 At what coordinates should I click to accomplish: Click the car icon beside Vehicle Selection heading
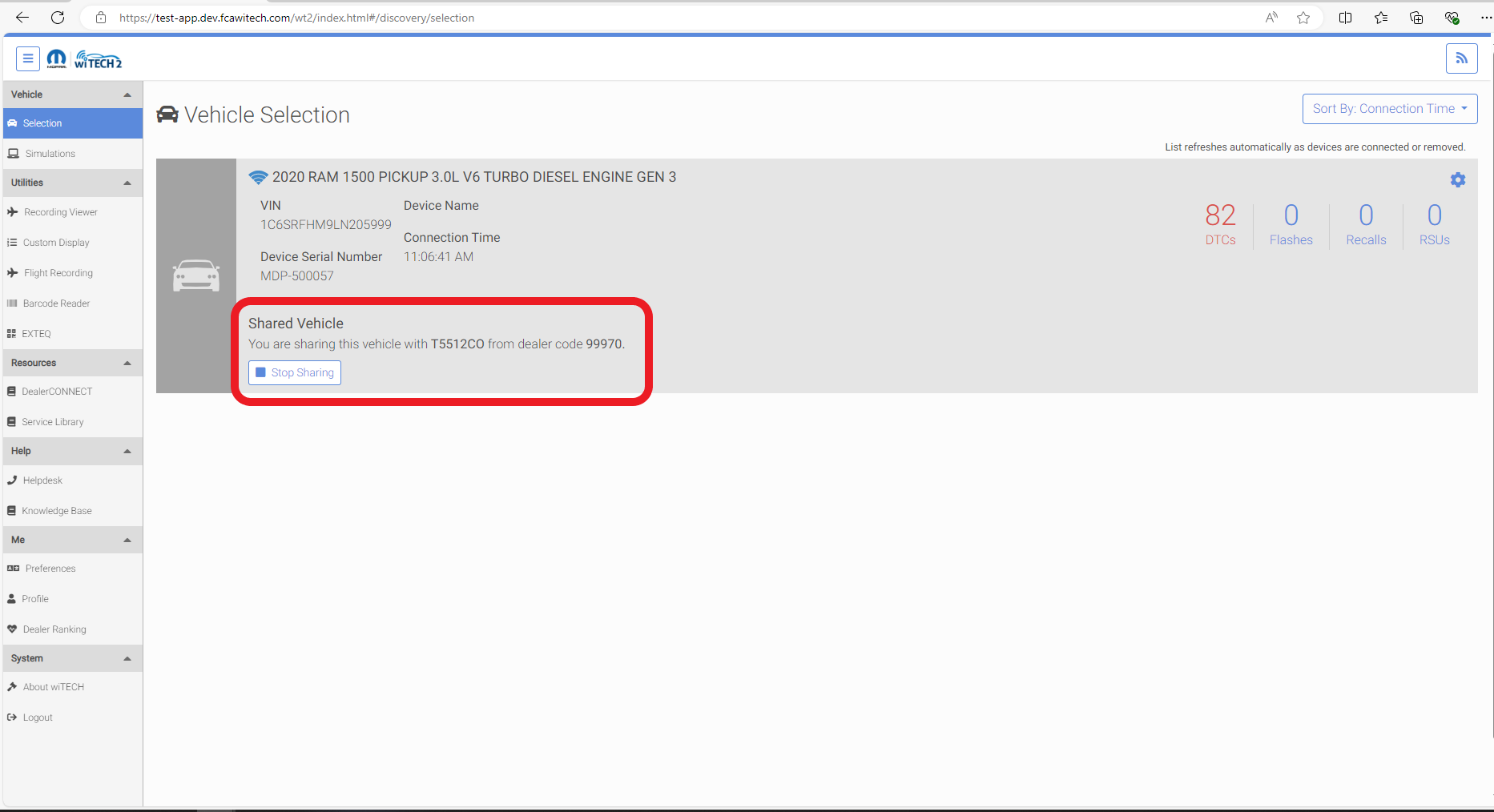(167, 115)
